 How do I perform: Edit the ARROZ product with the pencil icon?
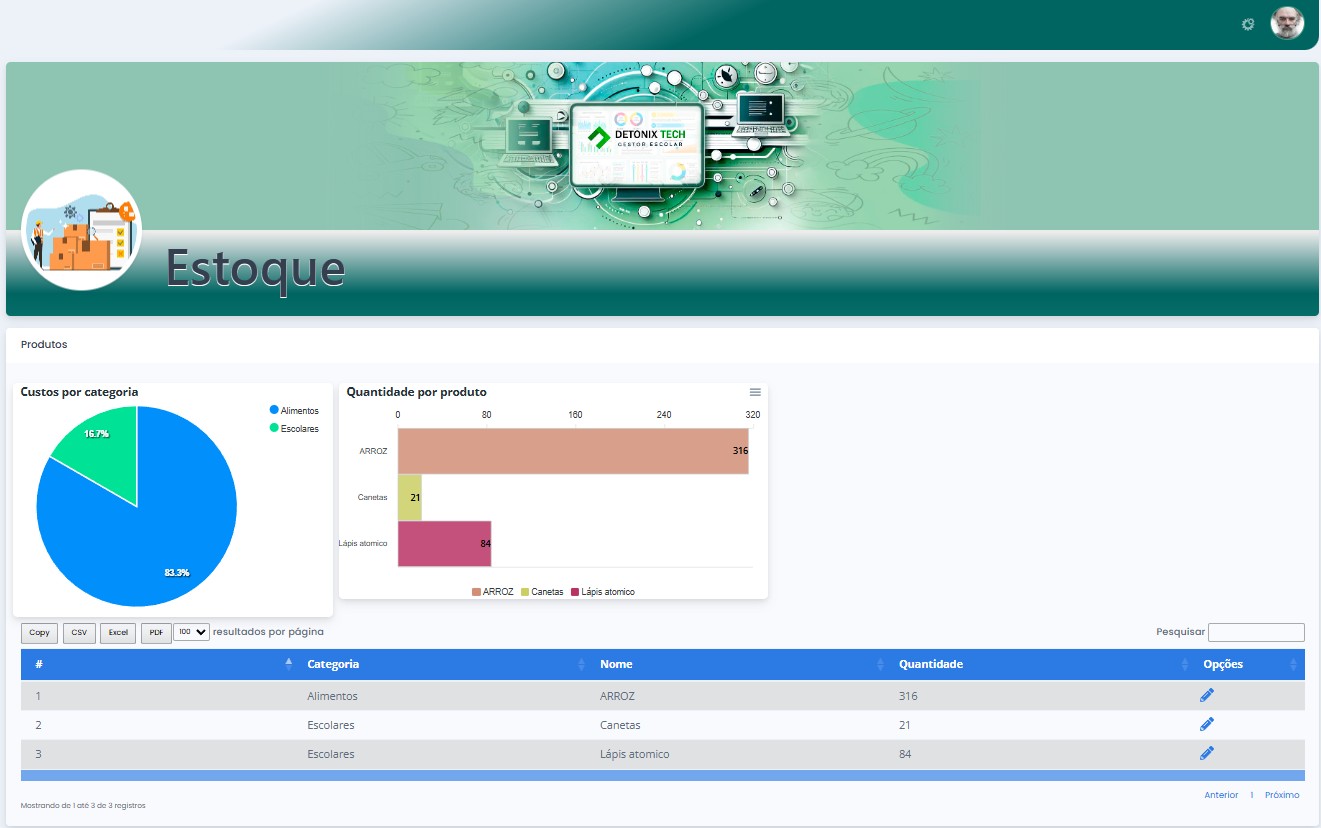coord(1207,695)
